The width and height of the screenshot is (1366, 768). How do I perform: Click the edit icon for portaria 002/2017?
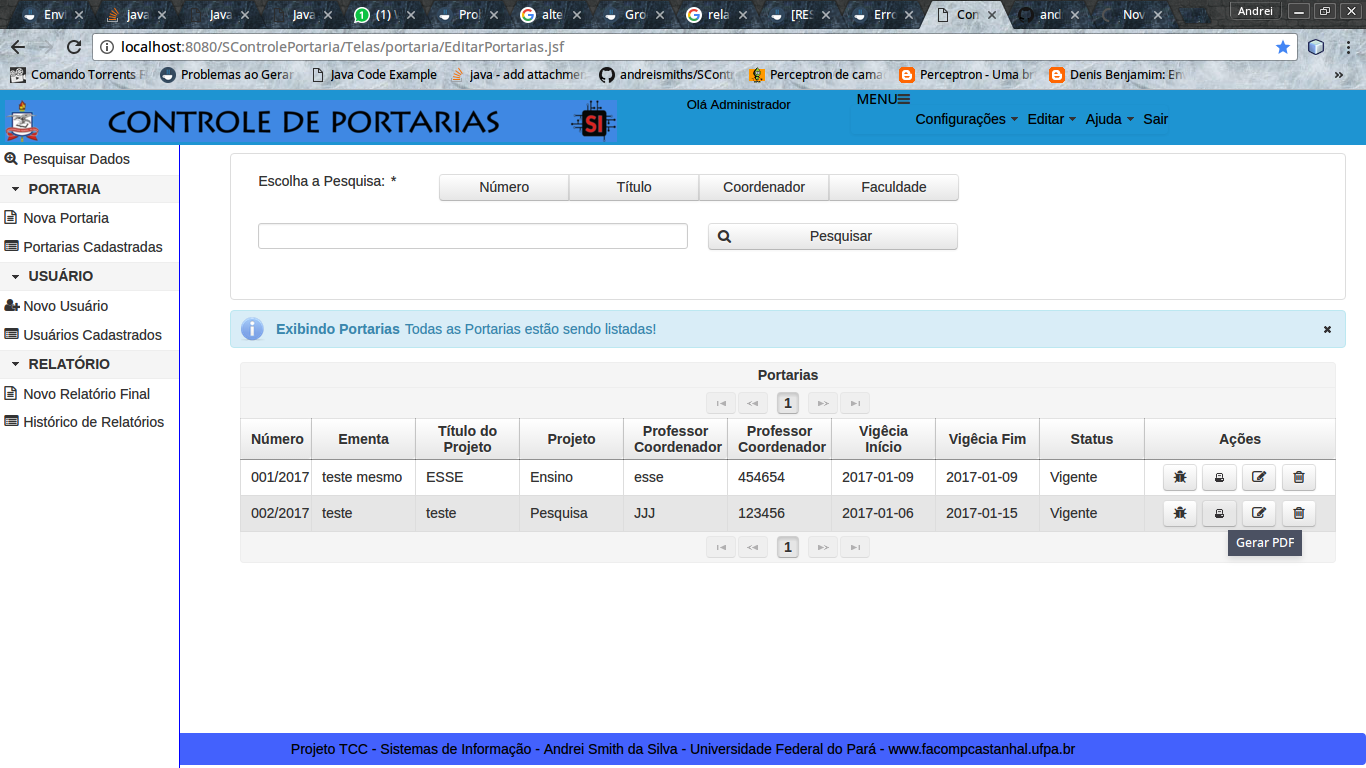[1259, 513]
